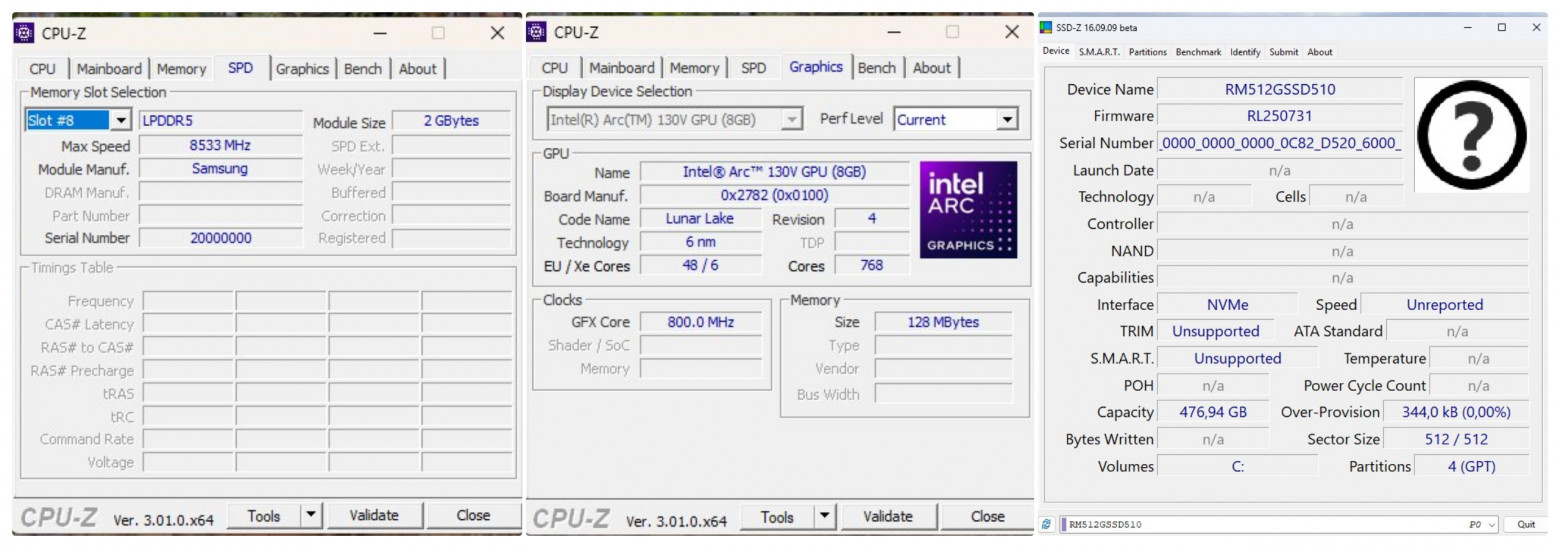Click the CPU-Z icon in the SPD window title bar

coord(25,33)
